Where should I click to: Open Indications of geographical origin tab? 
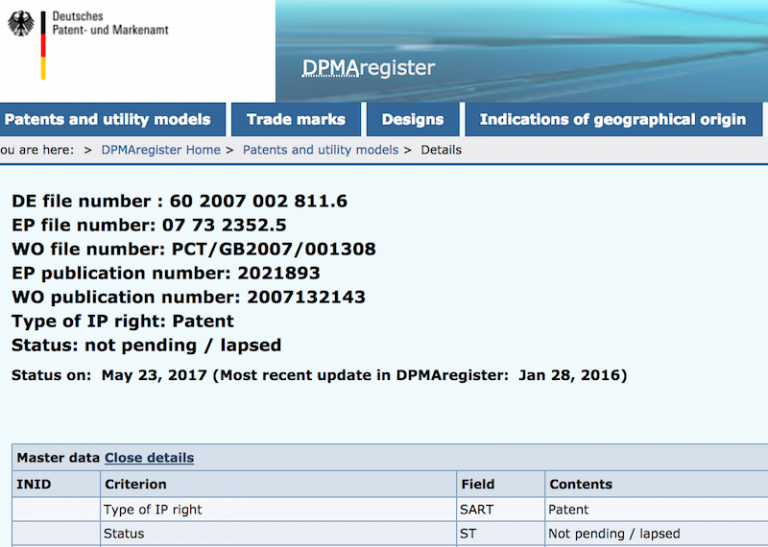(x=613, y=119)
